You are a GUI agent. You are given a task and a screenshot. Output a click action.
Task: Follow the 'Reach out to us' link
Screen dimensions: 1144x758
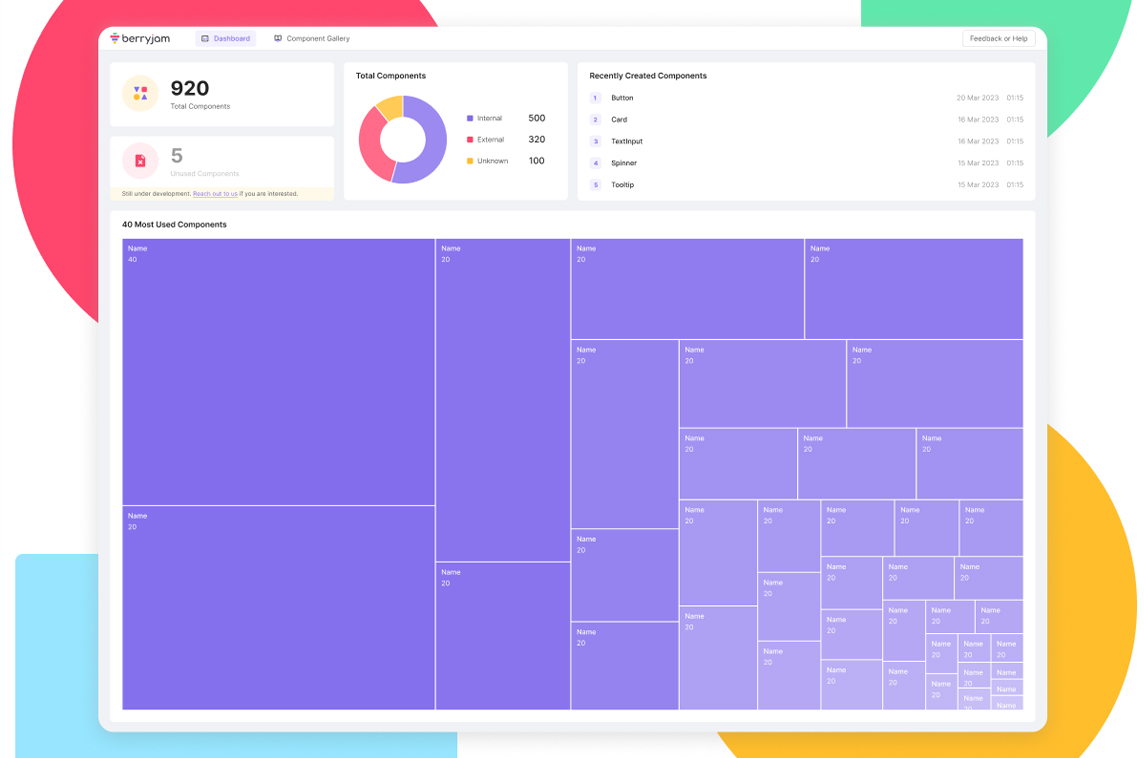(215, 194)
